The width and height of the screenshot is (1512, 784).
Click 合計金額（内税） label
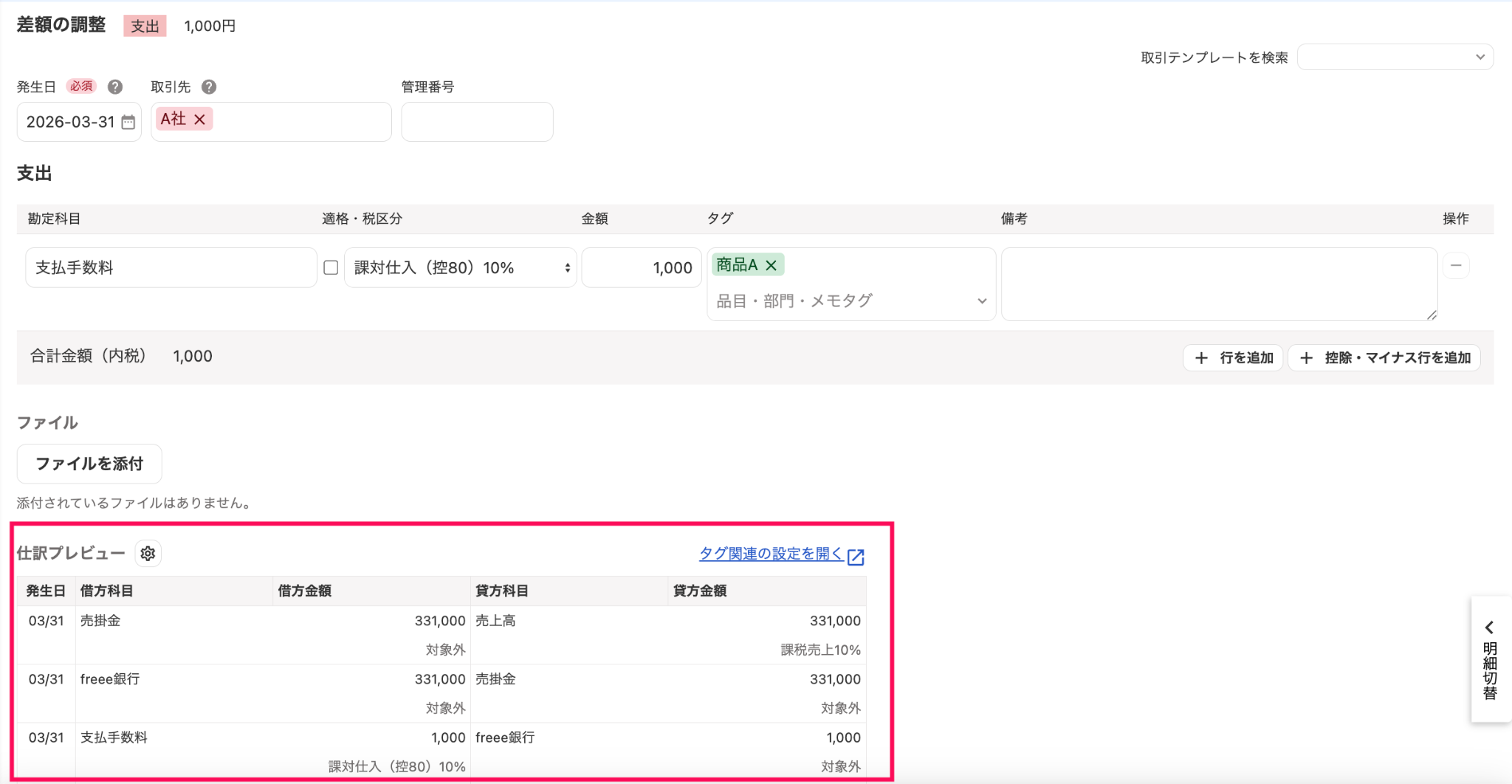tap(88, 357)
